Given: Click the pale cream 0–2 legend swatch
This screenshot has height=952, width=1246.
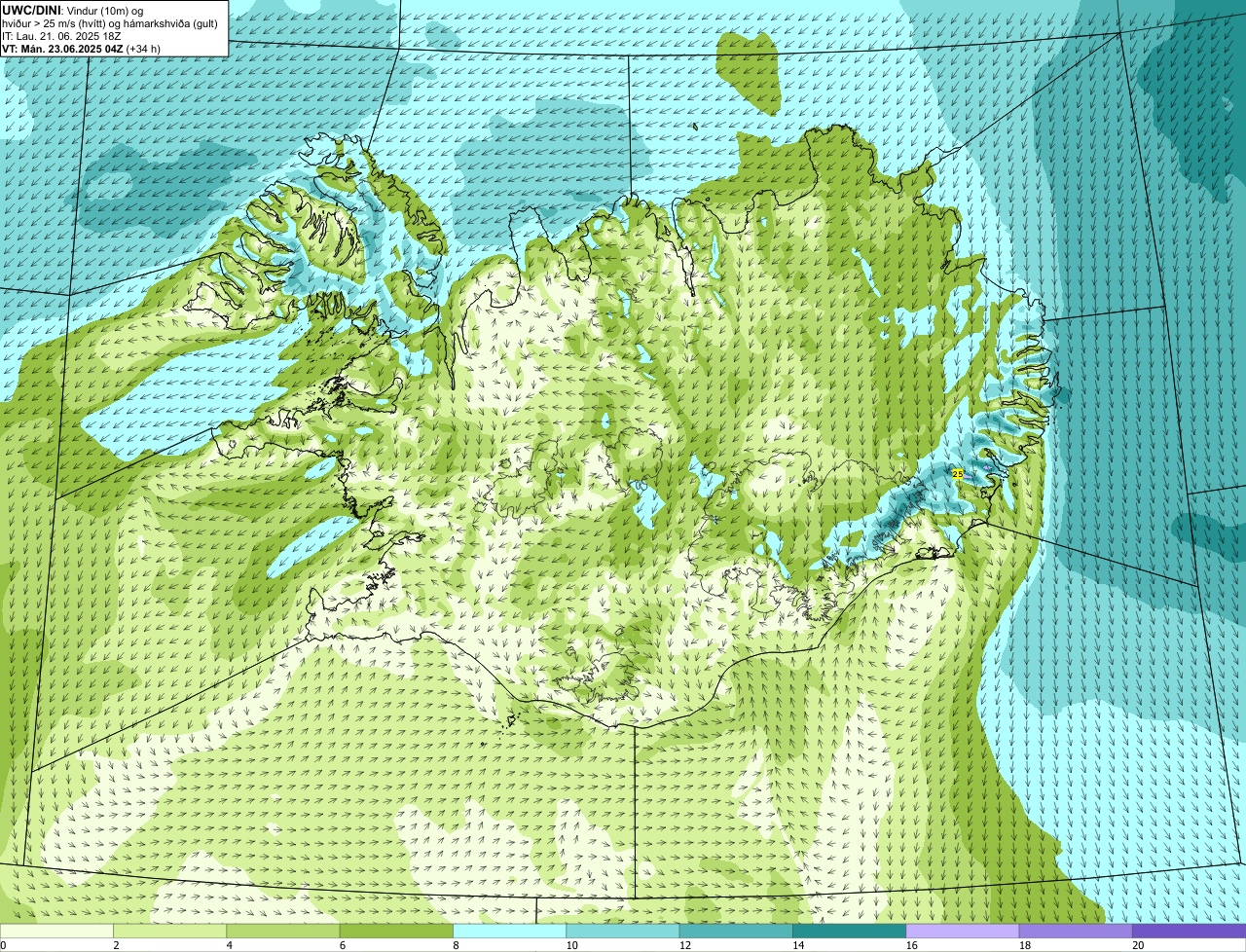Looking at the screenshot, I should pos(56,931).
